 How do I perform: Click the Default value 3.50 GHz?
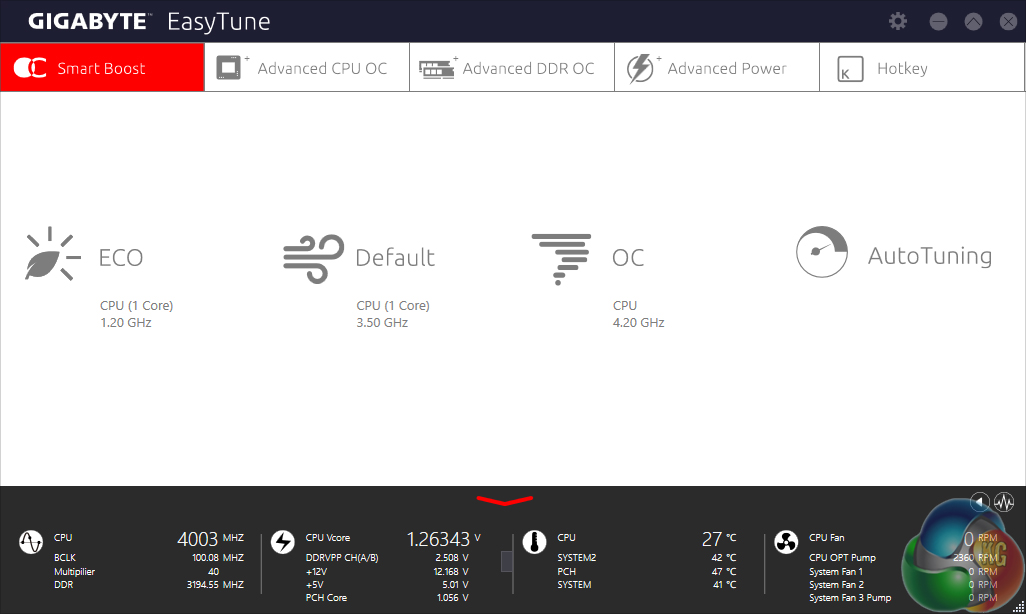point(382,323)
